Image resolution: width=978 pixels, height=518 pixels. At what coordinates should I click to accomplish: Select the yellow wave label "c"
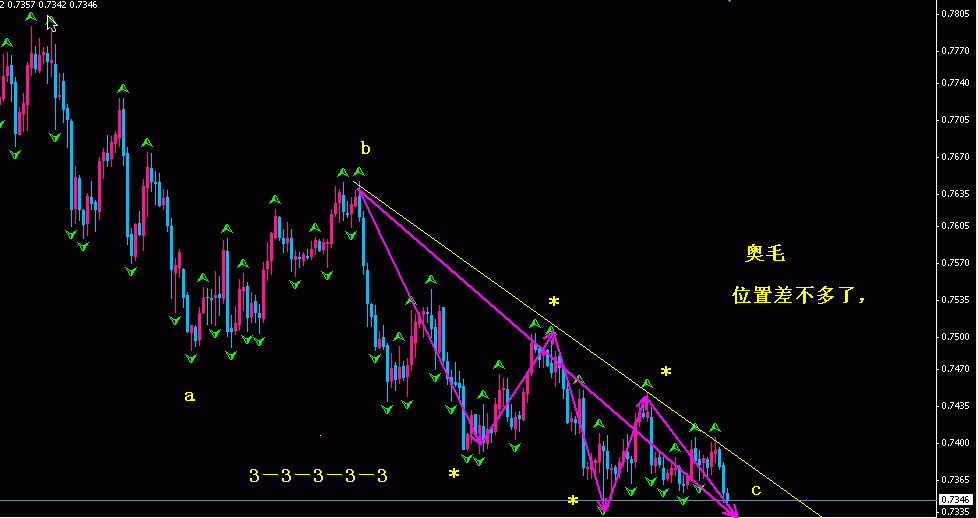coord(756,491)
